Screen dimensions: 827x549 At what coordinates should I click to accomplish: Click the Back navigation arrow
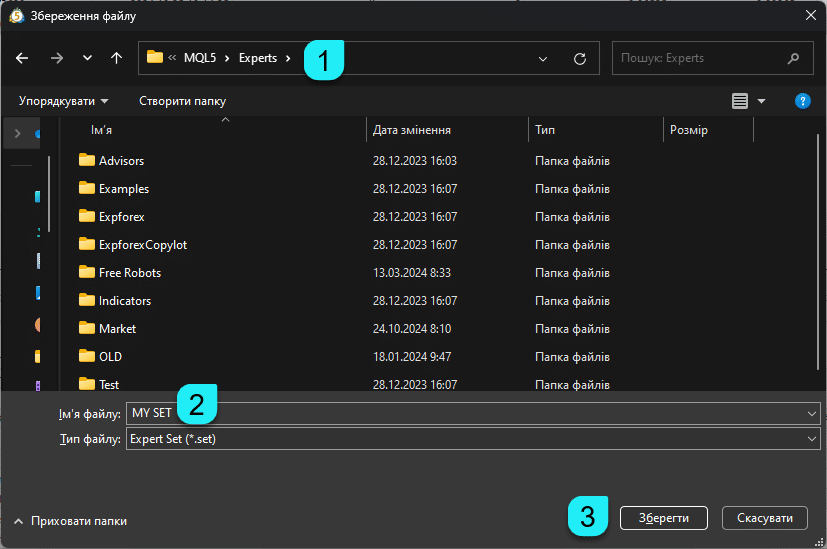[x=22, y=58]
